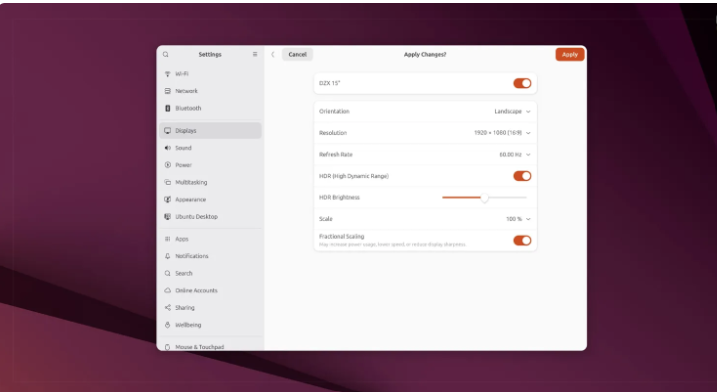Click the "Fractional Scaling" label text
The height and width of the screenshot is (392, 717).
[342, 236]
